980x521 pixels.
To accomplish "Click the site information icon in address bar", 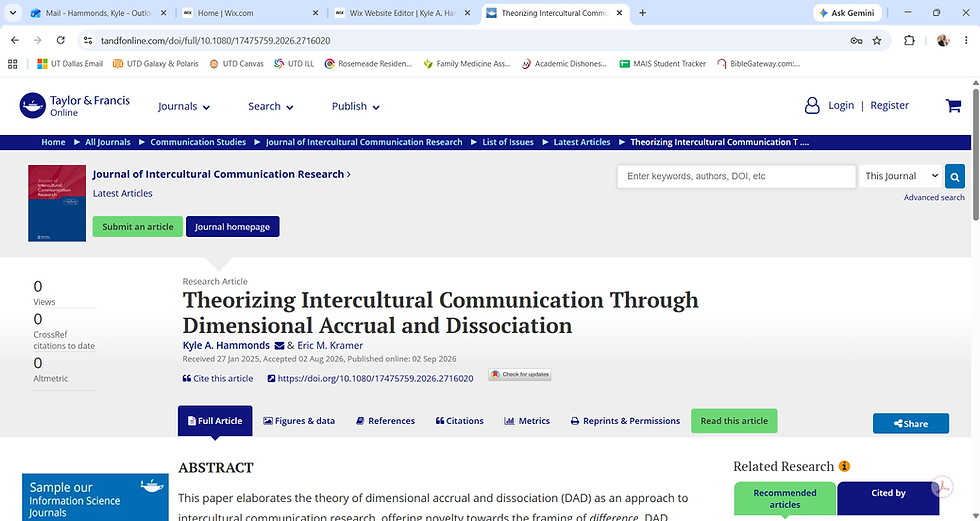I will [88, 40].
